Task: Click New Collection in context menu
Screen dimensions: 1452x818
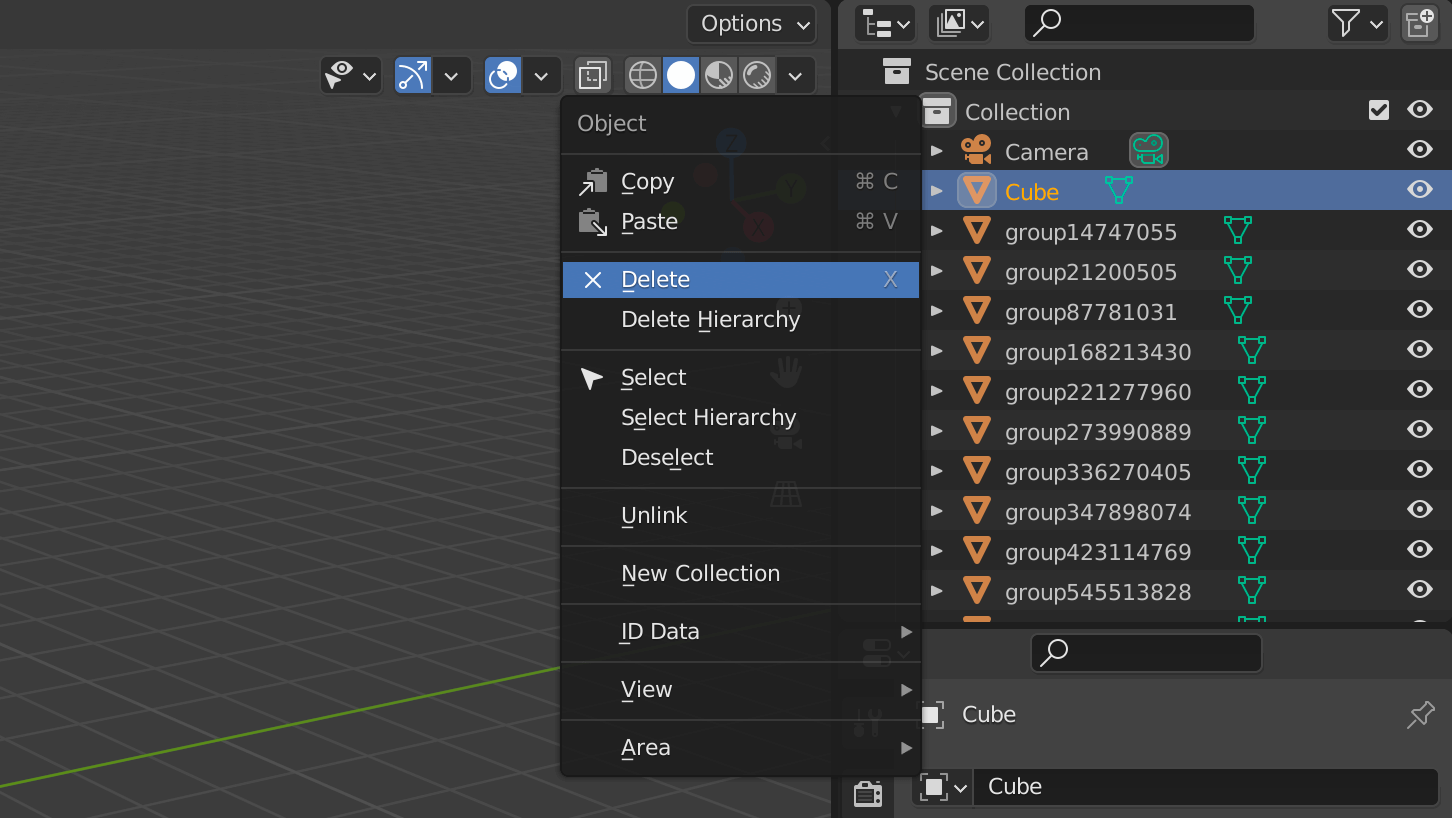Action: coord(700,574)
